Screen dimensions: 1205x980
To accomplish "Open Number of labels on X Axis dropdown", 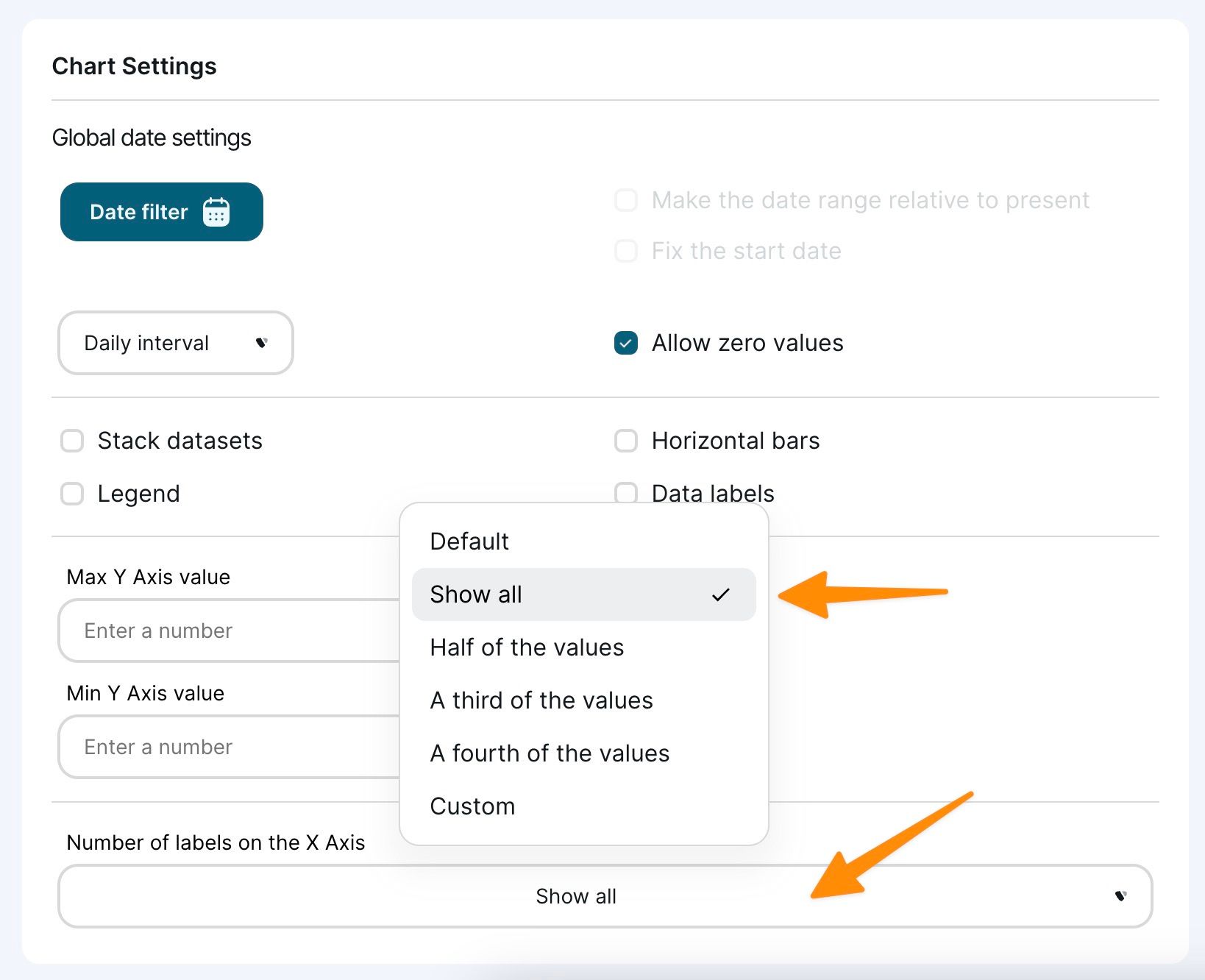I will [x=605, y=896].
